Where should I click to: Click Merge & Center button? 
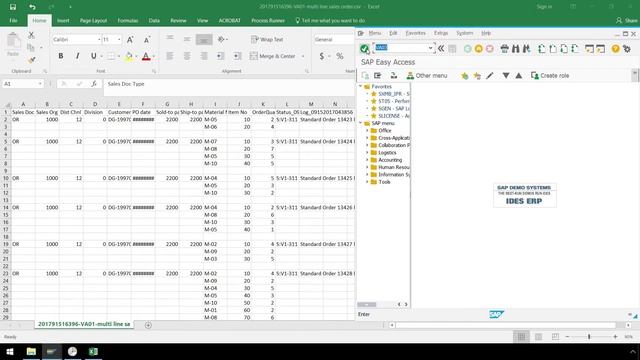(x=273, y=56)
